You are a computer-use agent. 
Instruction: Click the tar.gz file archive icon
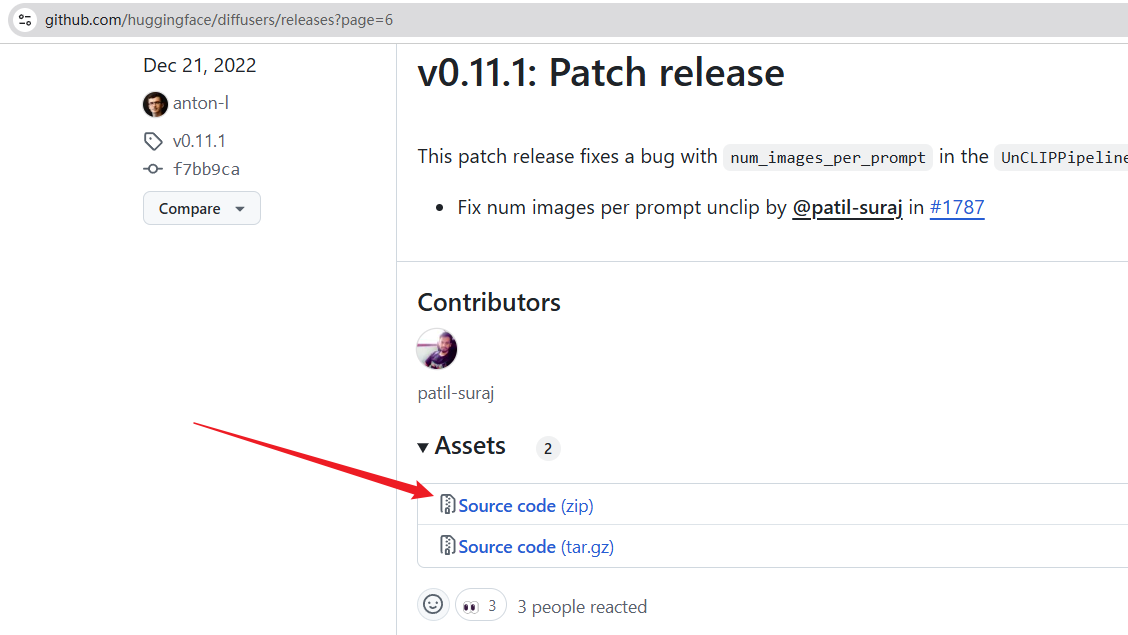(448, 546)
